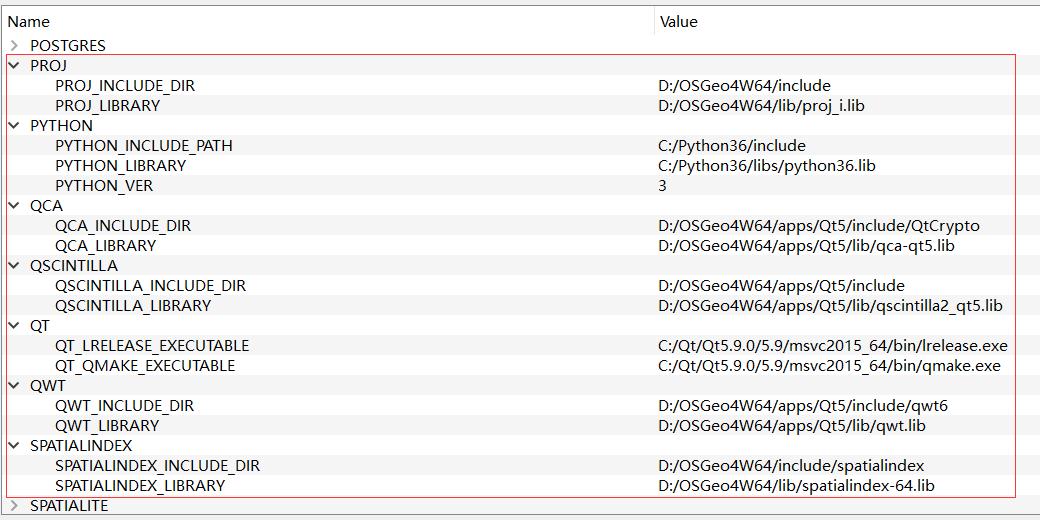This screenshot has height=520, width=1040.
Task: Select the PROJ group label
Action: pyautogui.click(x=48, y=65)
